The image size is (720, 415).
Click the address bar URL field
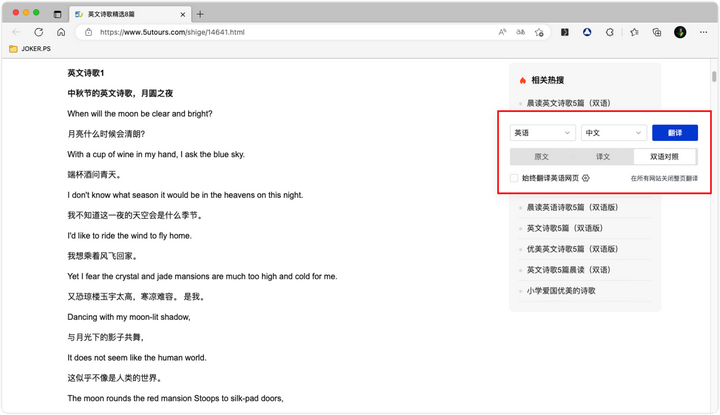click(x=294, y=32)
